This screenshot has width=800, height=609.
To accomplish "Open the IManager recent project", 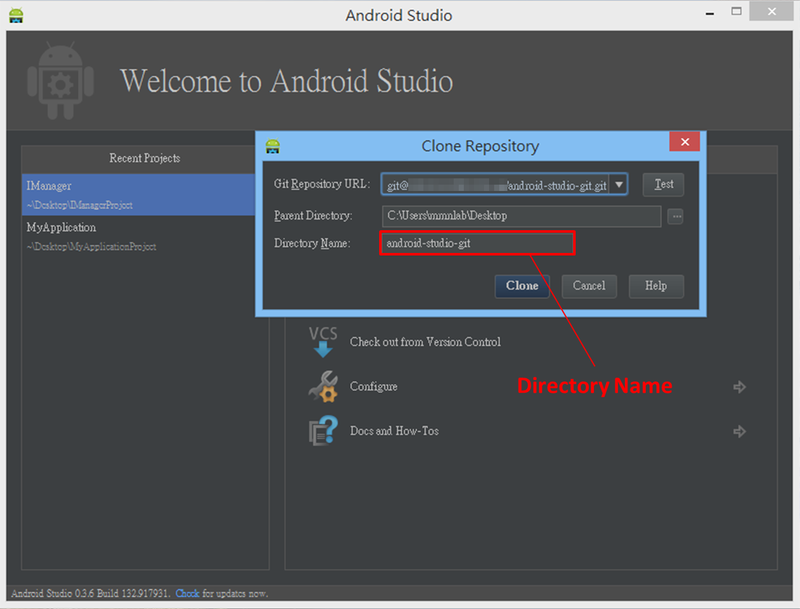I will click(x=138, y=194).
